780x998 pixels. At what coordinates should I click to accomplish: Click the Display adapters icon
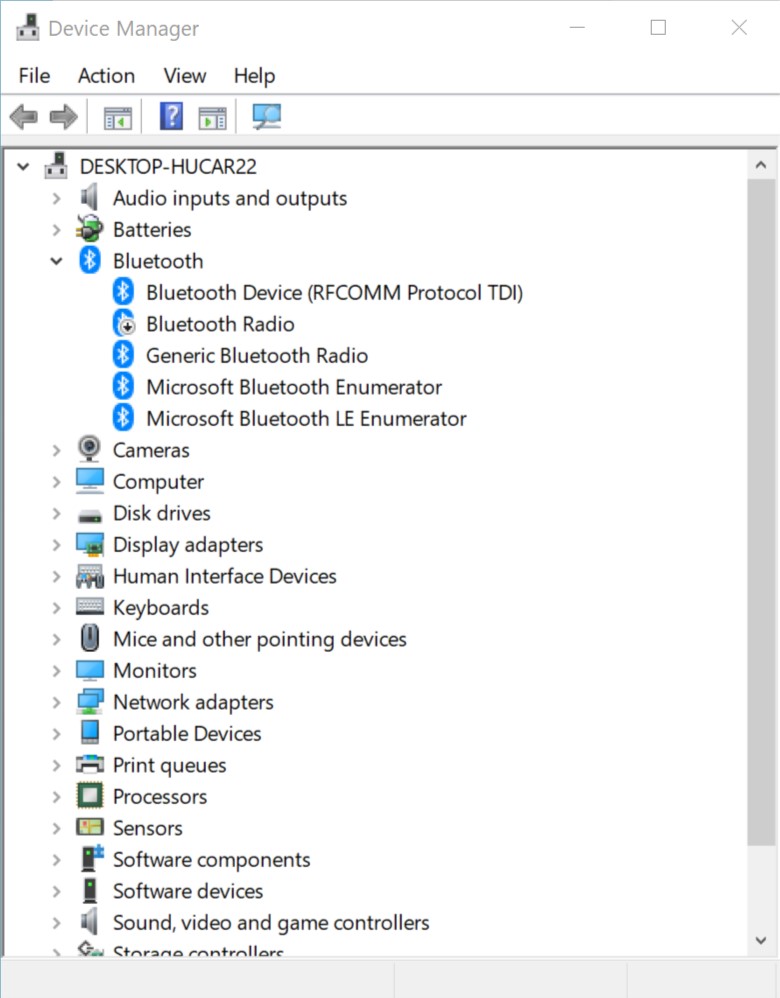[90, 544]
